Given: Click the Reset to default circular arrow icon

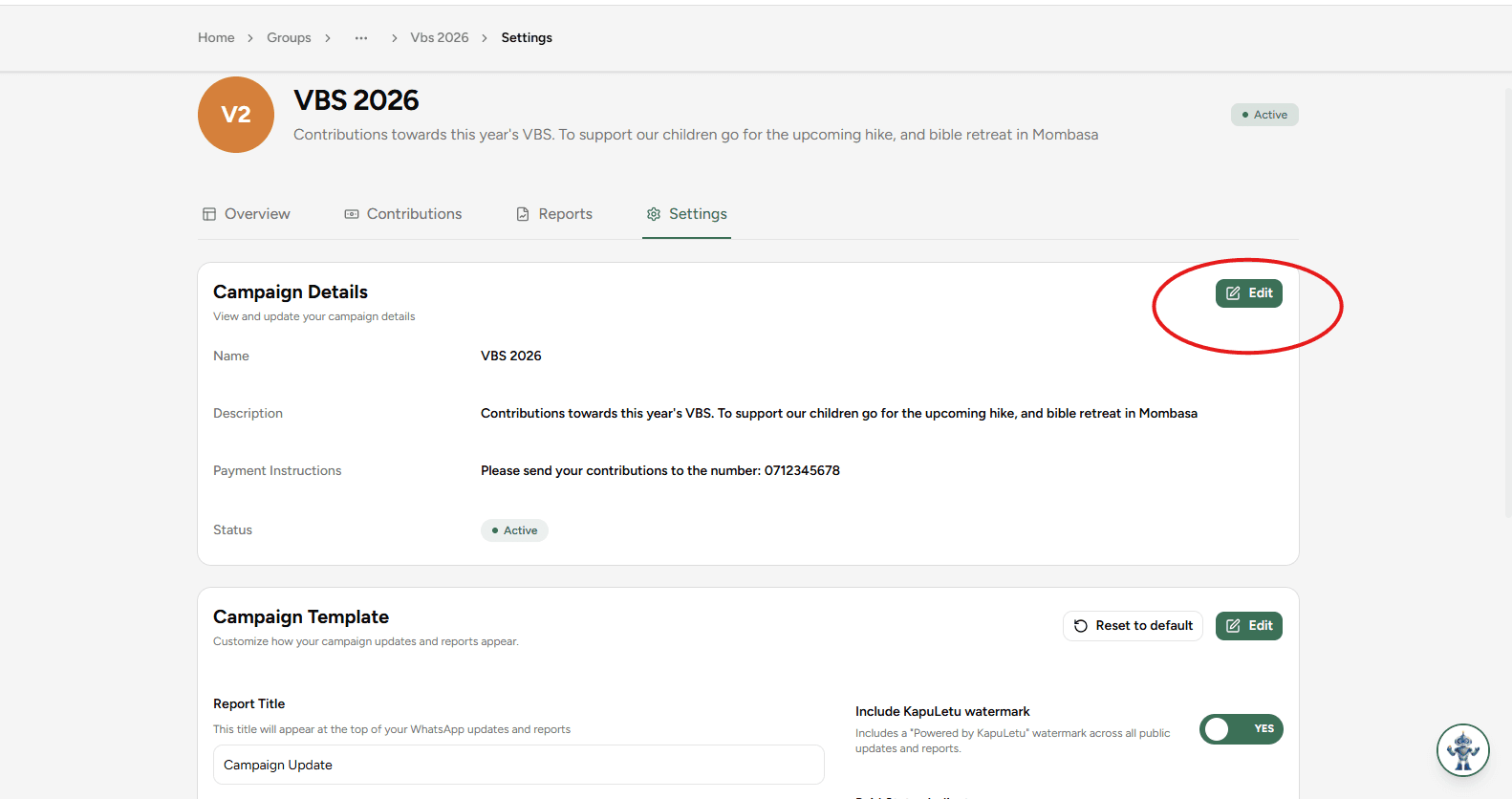Looking at the screenshot, I should coord(1081,626).
